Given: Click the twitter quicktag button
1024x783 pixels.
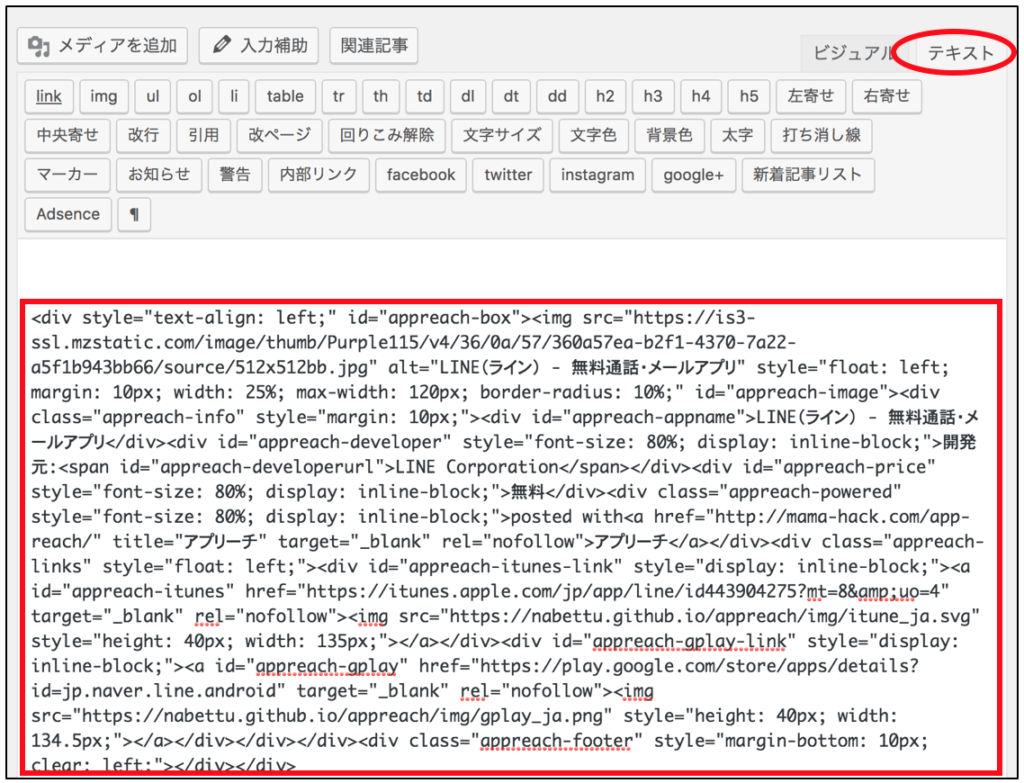Looking at the screenshot, I should coord(508,175).
